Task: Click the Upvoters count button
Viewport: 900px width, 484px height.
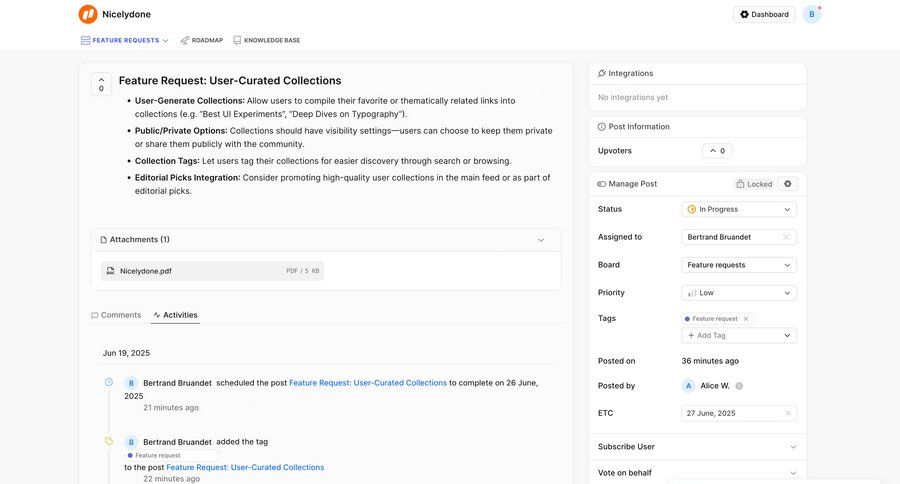Action: click(x=717, y=151)
